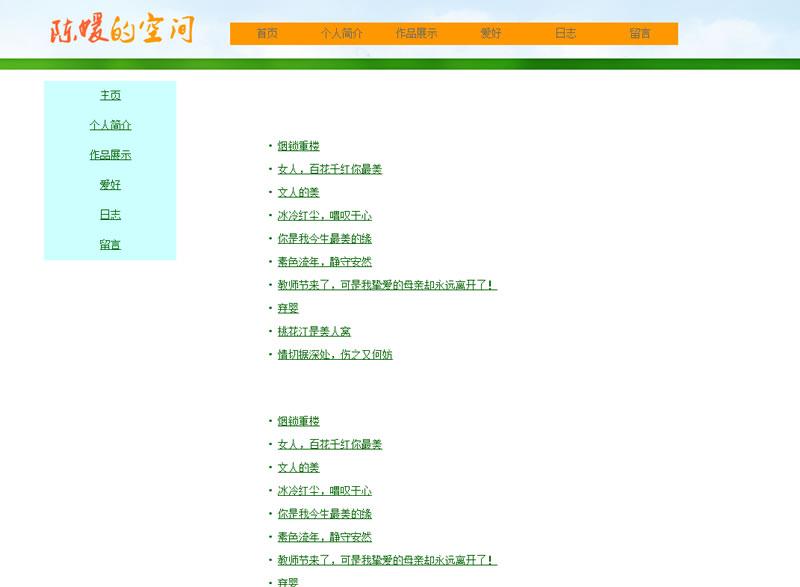Open 女人，百花千红你最美 in the second list
This screenshot has height=587, width=800.
click(329, 445)
